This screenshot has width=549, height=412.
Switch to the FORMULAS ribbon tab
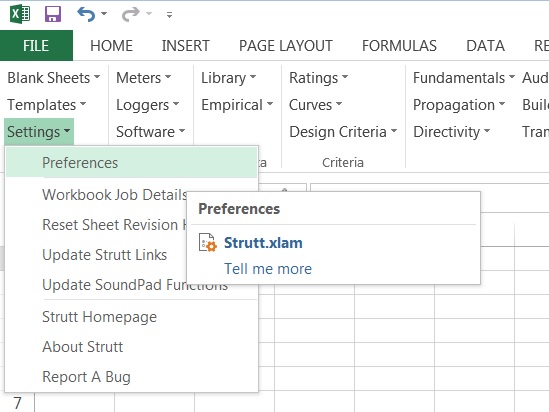pos(399,46)
